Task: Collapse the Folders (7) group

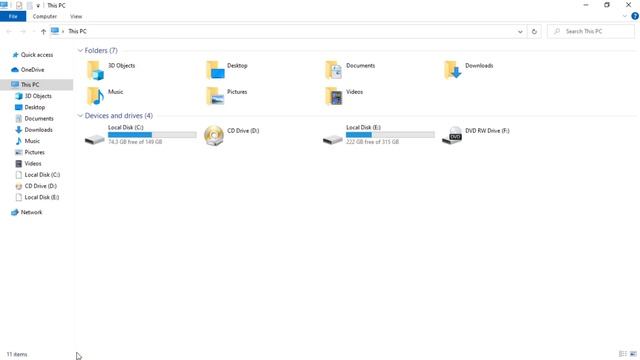Action: click(x=80, y=51)
